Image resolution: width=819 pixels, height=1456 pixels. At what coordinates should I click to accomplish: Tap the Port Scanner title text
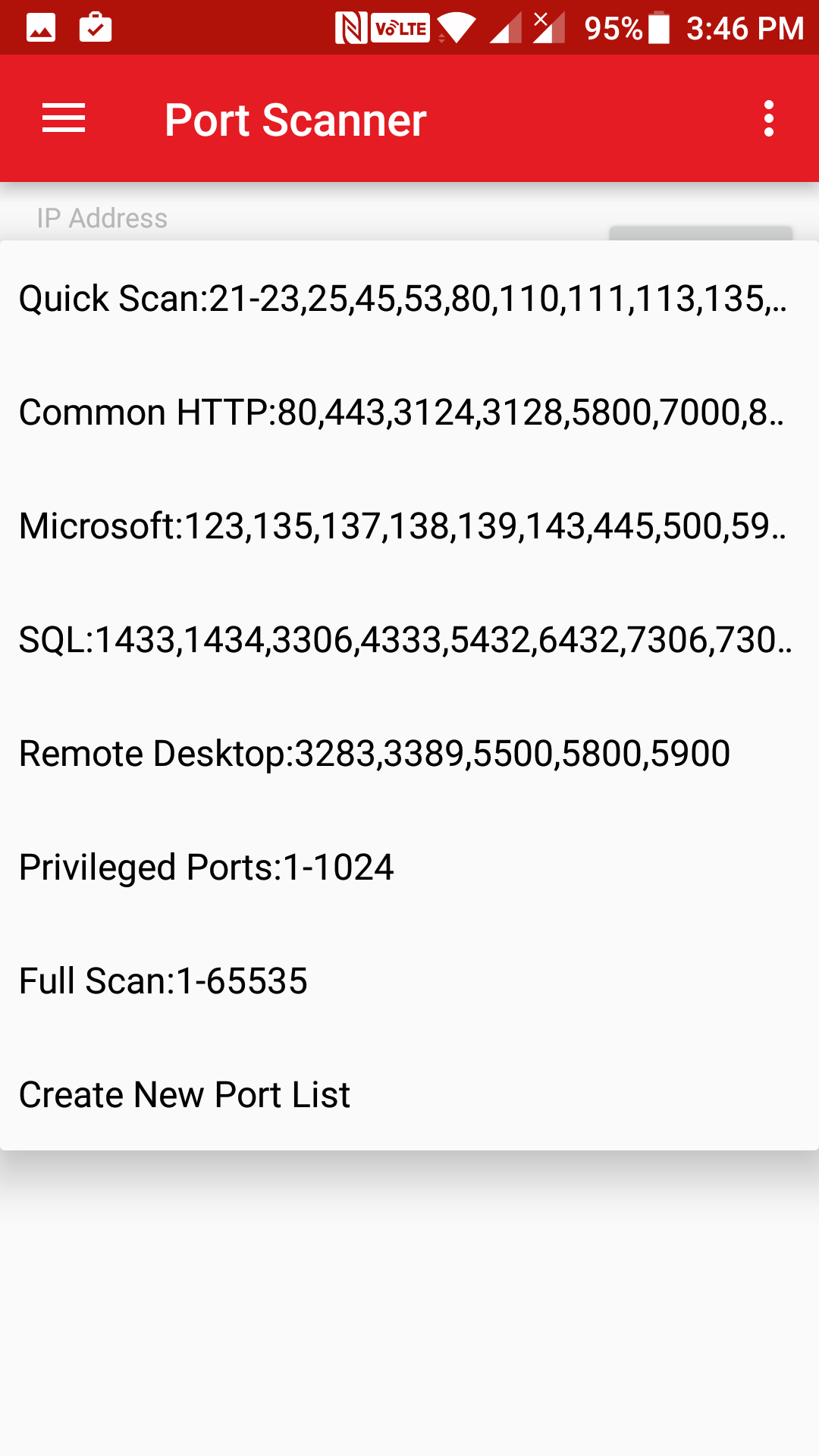tap(295, 118)
